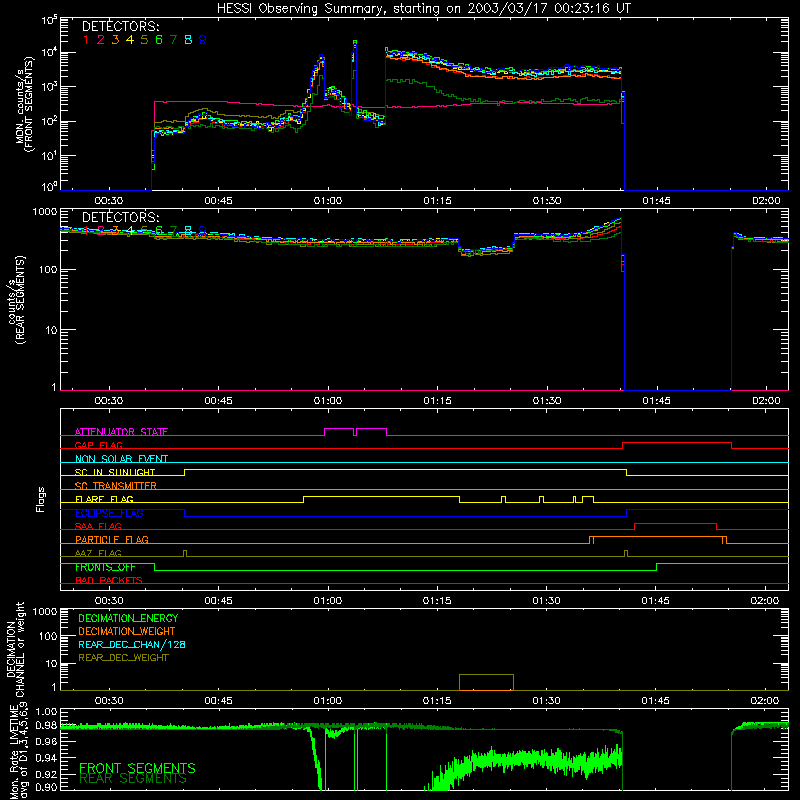Click the 1000 y-axis value on the rear segments panel

(45, 212)
